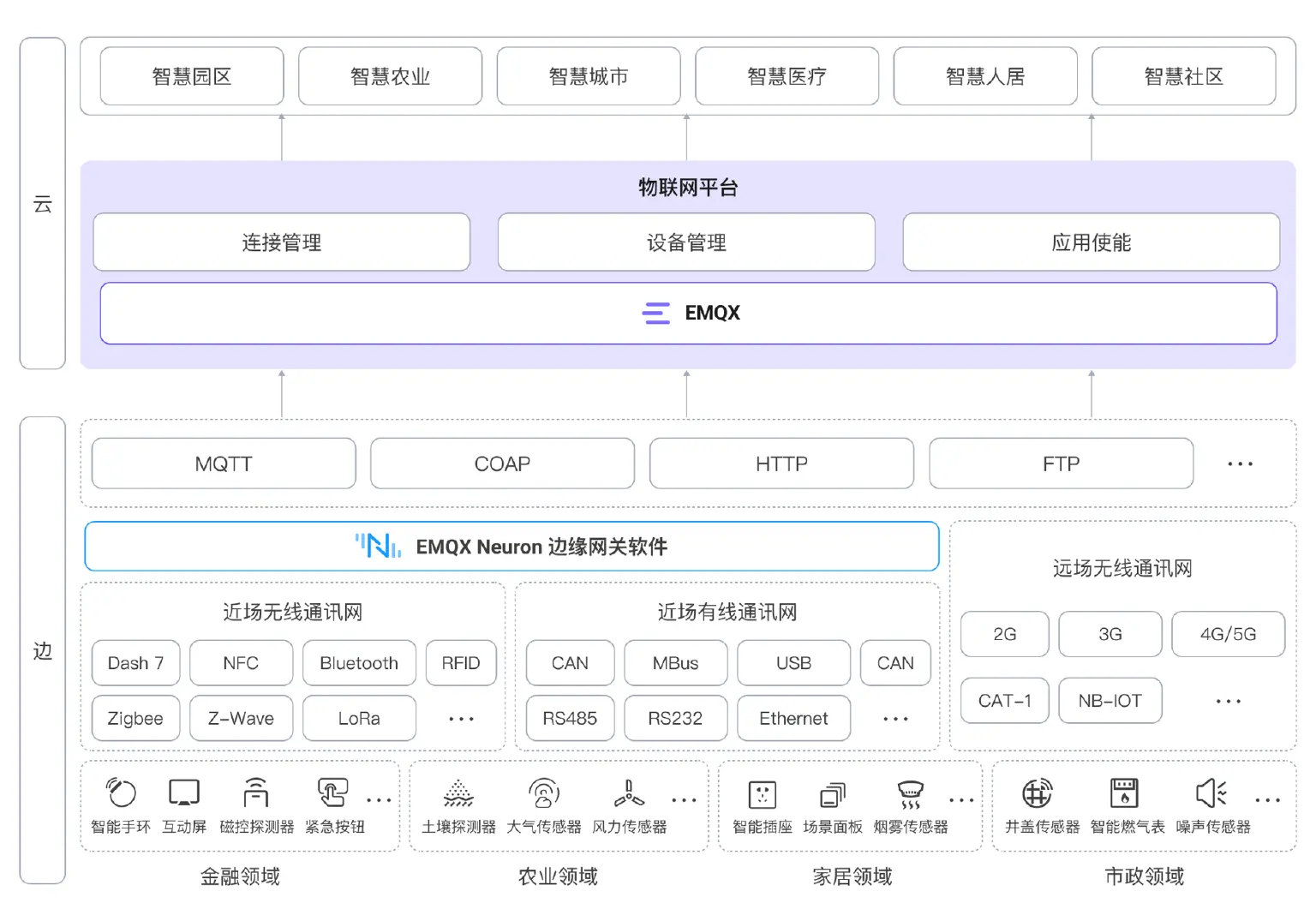
Task: Click the ellipsis after FTP protocol
Action: click(1240, 463)
